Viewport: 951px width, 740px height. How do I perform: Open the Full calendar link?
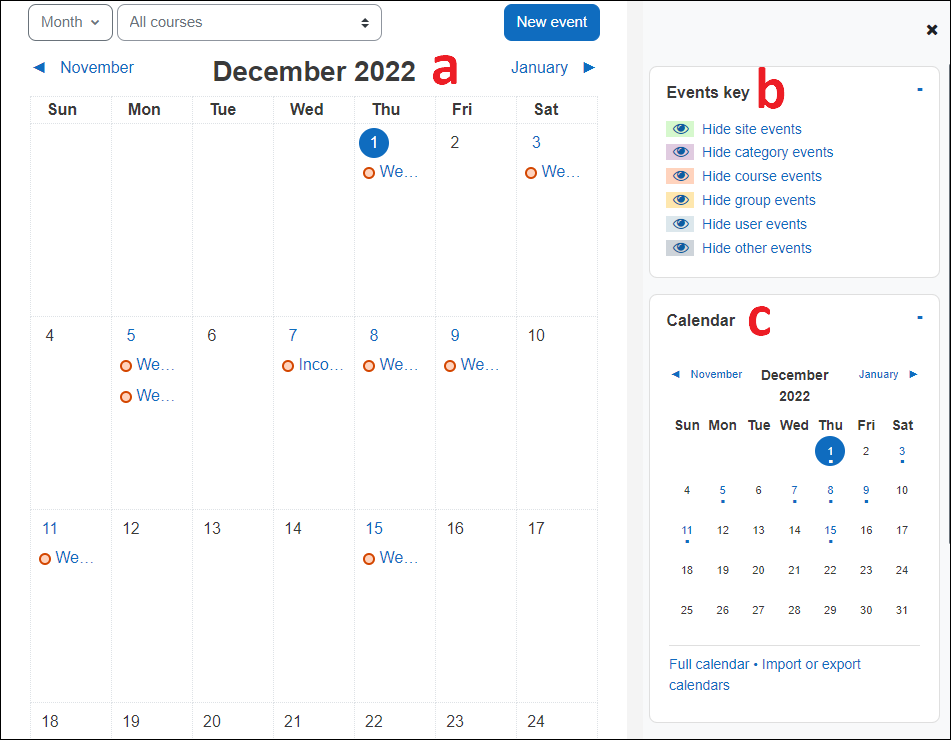[x=709, y=663]
